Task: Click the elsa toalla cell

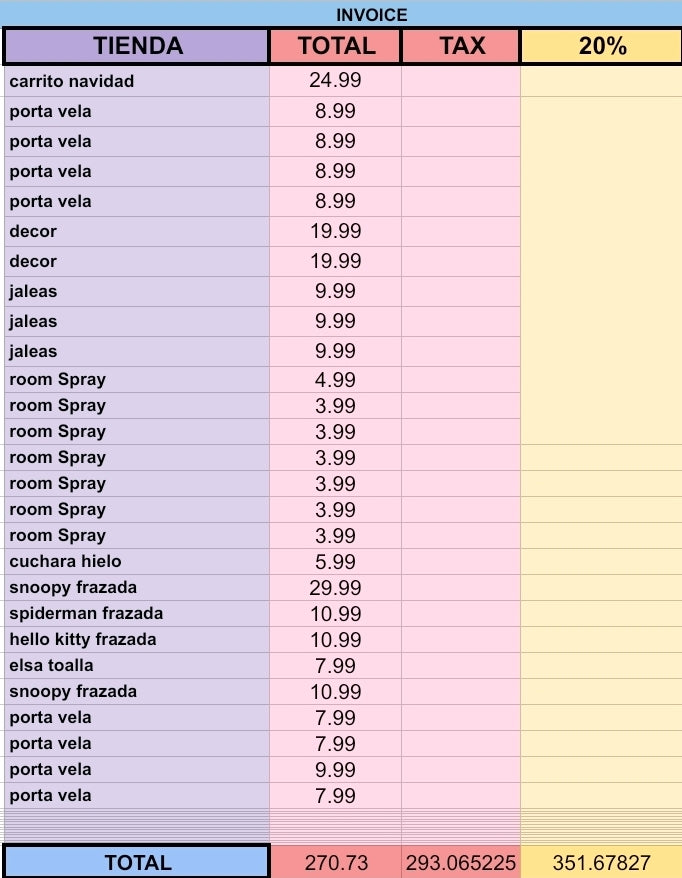Action: click(x=137, y=666)
